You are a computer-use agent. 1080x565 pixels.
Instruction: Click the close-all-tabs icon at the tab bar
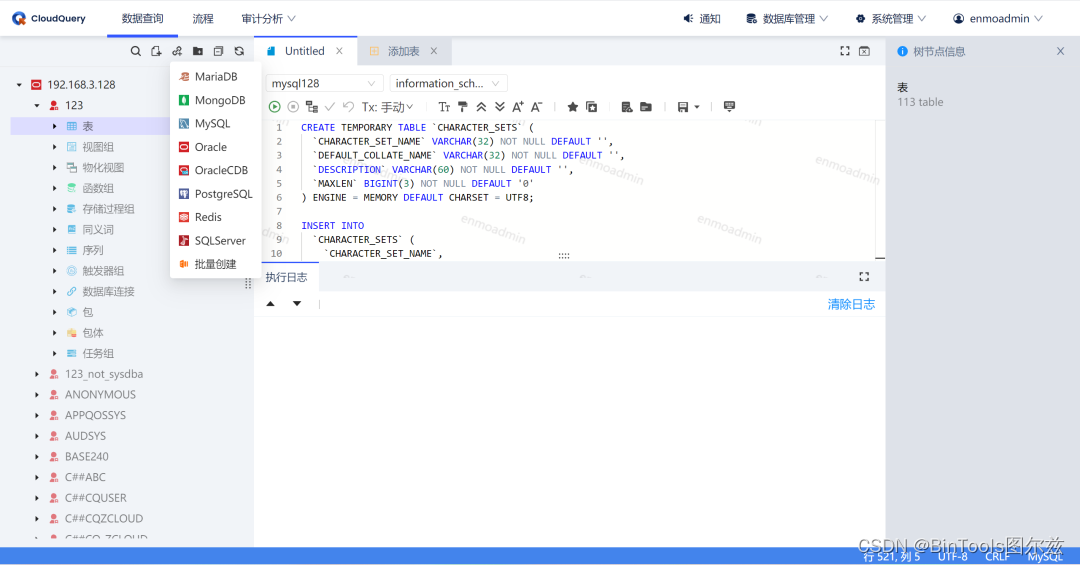(864, 51)
